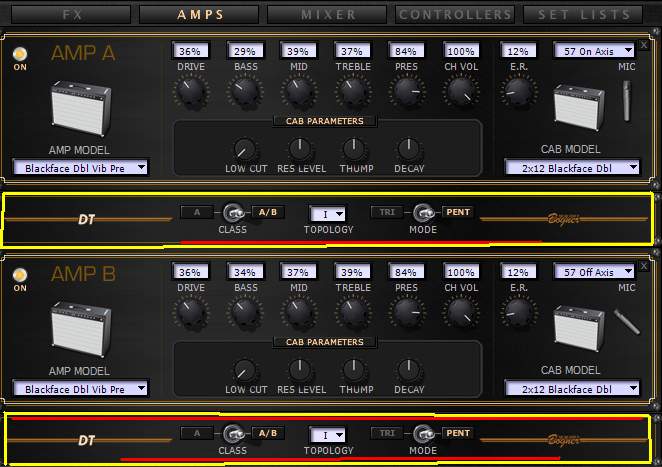Click the Amp A DECAY knob
This screenshot has height=467, width=662.
(409, 149)
